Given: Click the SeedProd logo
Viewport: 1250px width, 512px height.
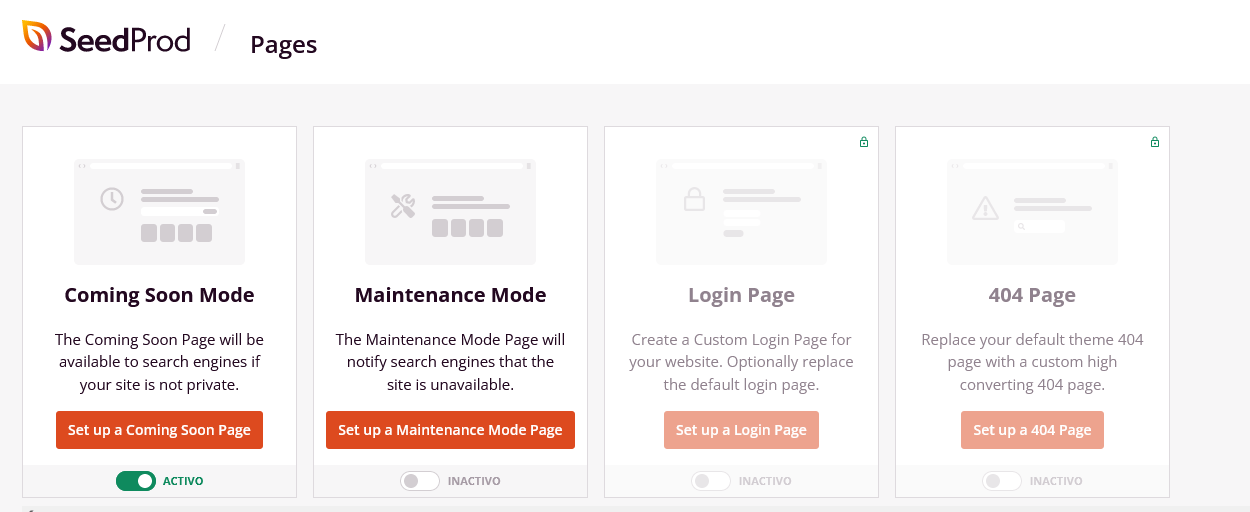Looking at the screenshot, I should coord(106,39).
